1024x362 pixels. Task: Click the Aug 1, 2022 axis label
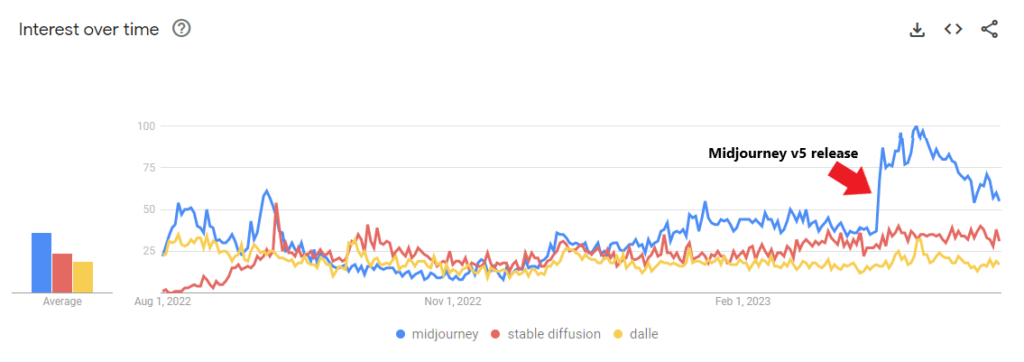[x=156, y=301]
